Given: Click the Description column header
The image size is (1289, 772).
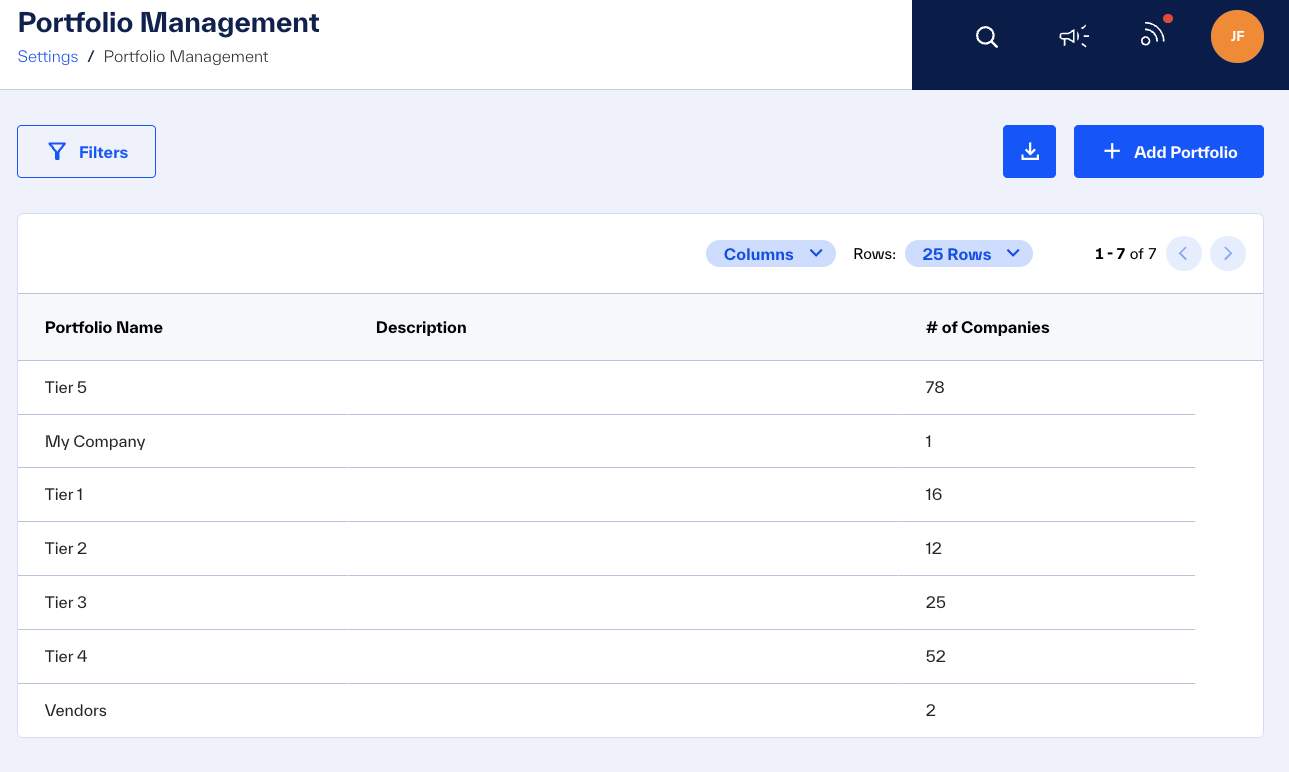Looking at the screenshot, I should [x=421, y=328].
